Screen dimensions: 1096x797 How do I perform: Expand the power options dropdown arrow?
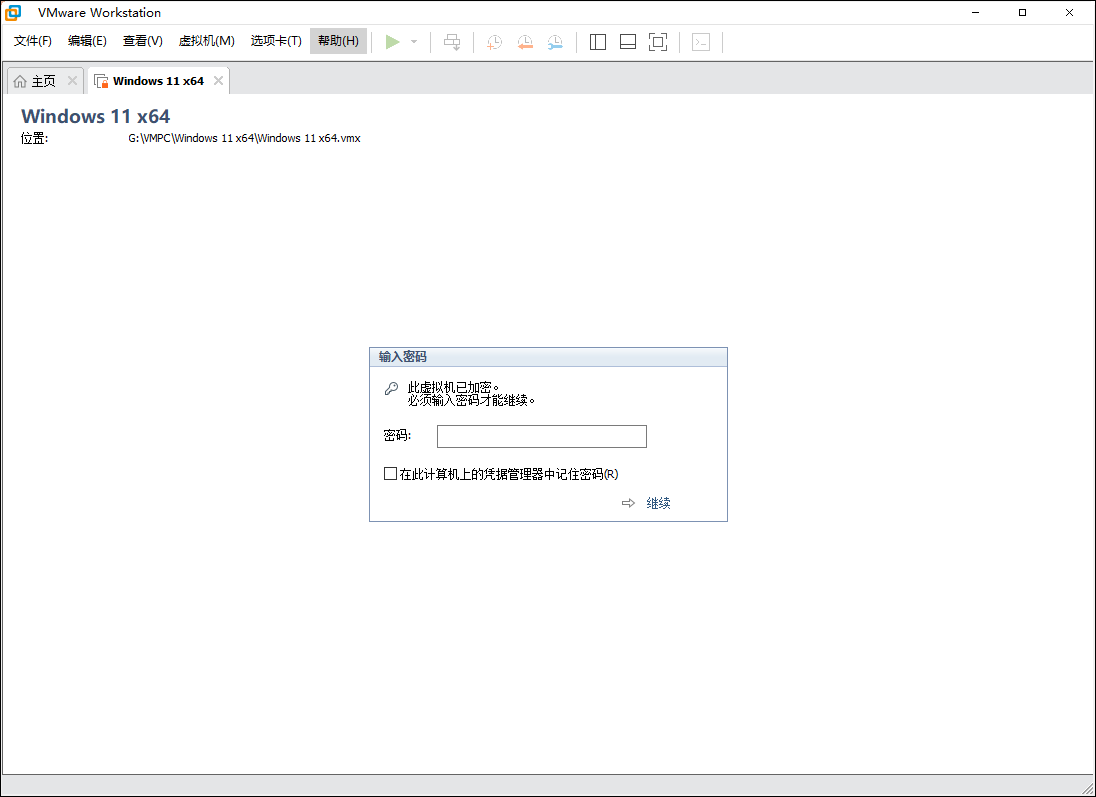click(x=414, y=42)
